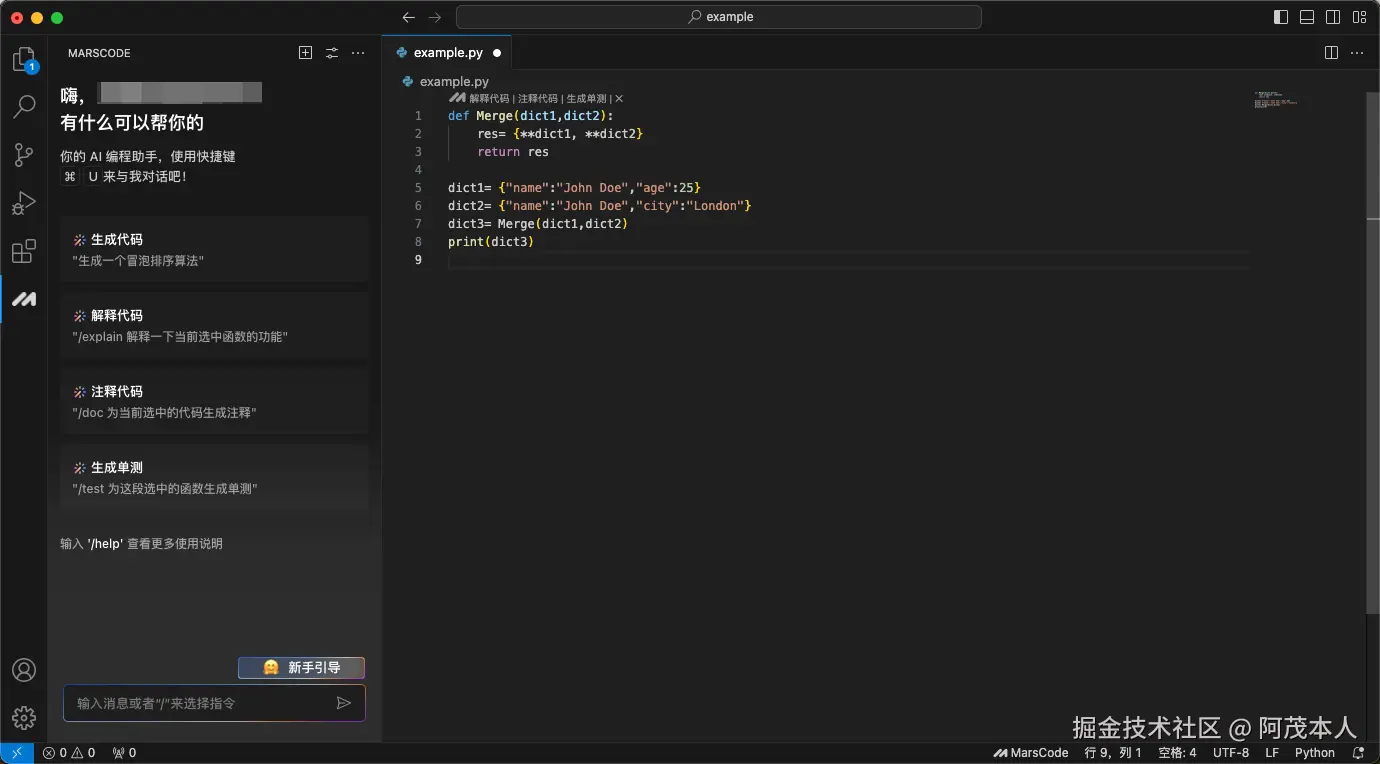Open the Extensions view

point(24,251)
